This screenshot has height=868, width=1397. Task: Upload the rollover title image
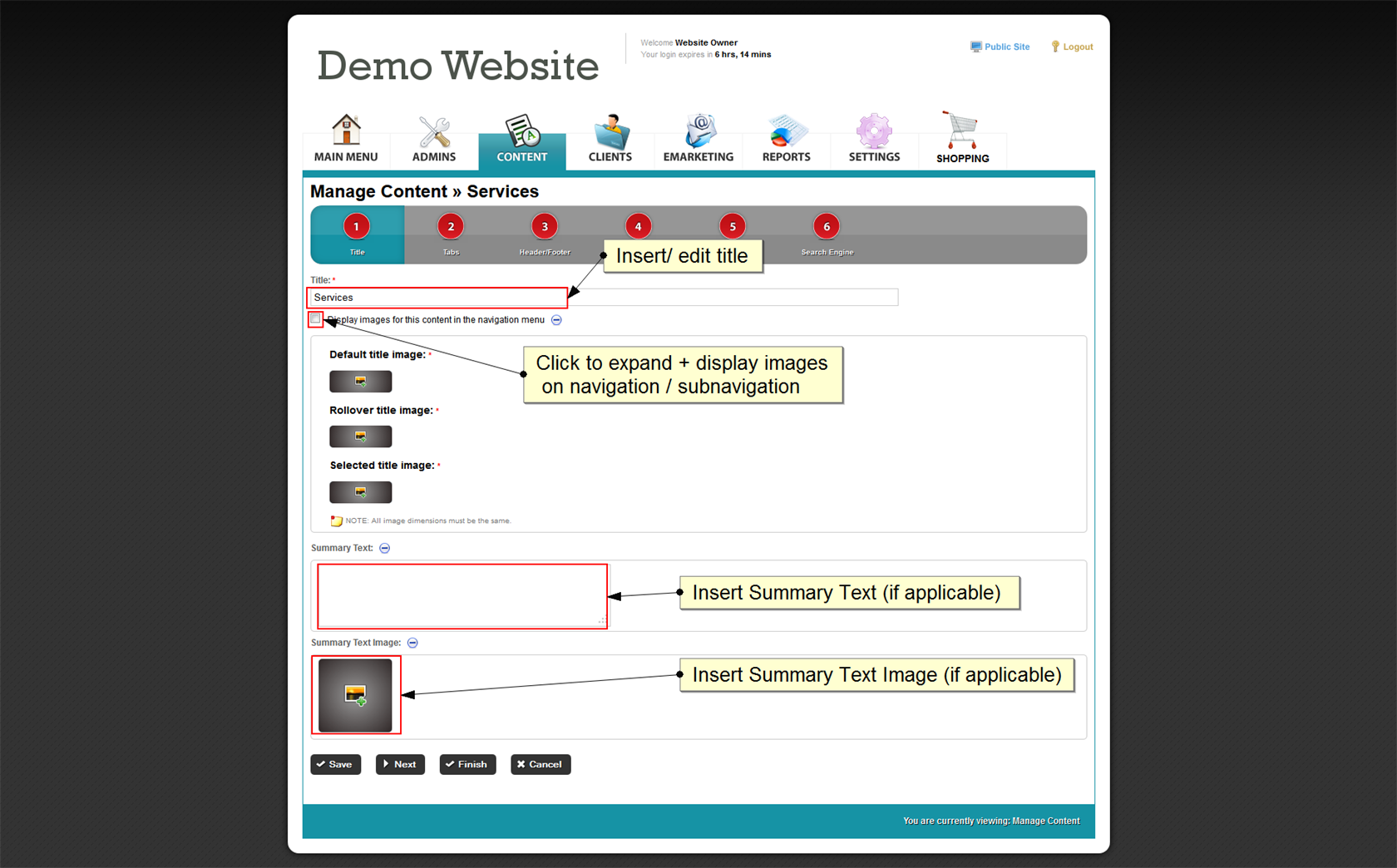click(360, 436)
